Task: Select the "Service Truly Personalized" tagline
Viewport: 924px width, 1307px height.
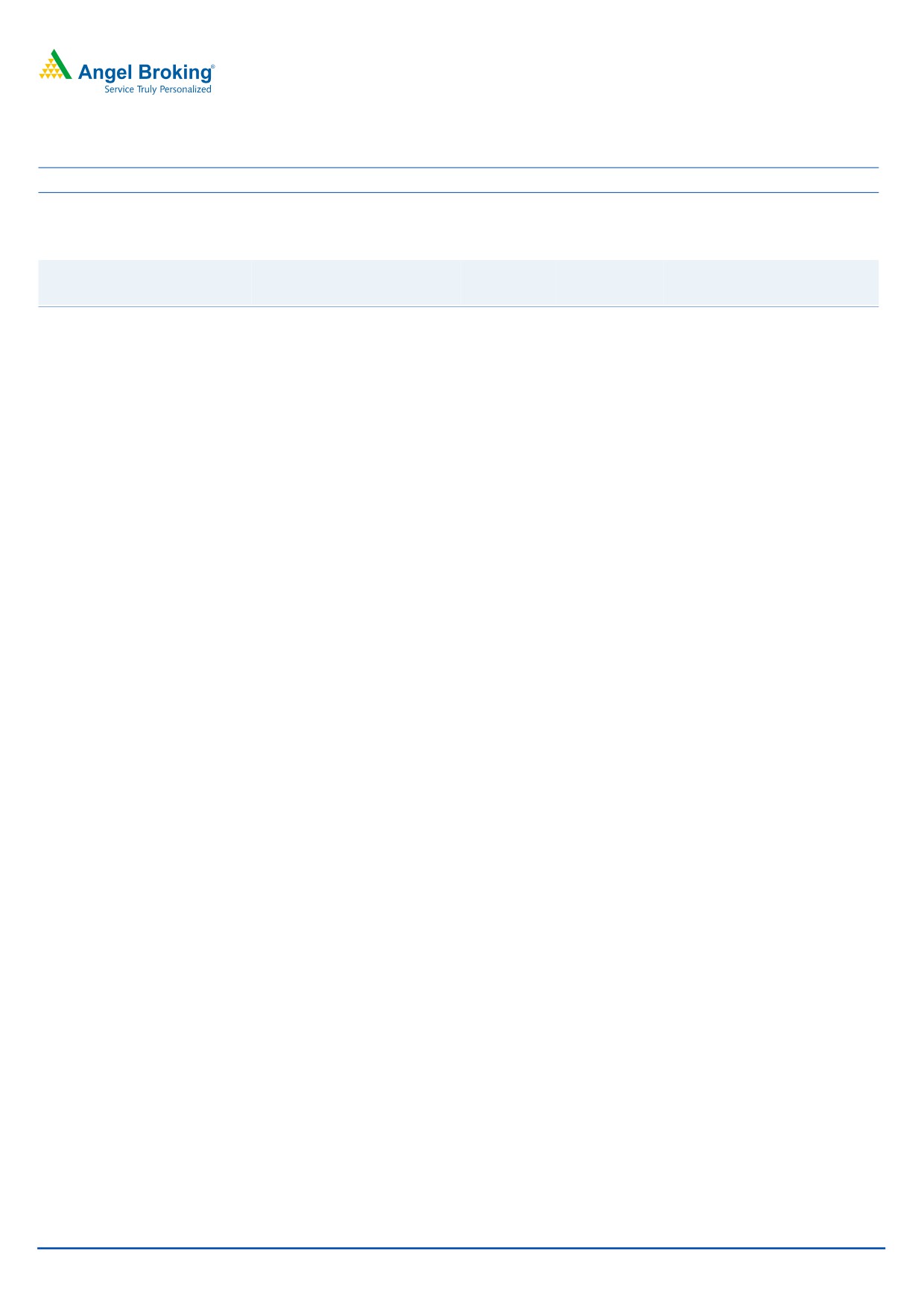Action: pos(158,89)
